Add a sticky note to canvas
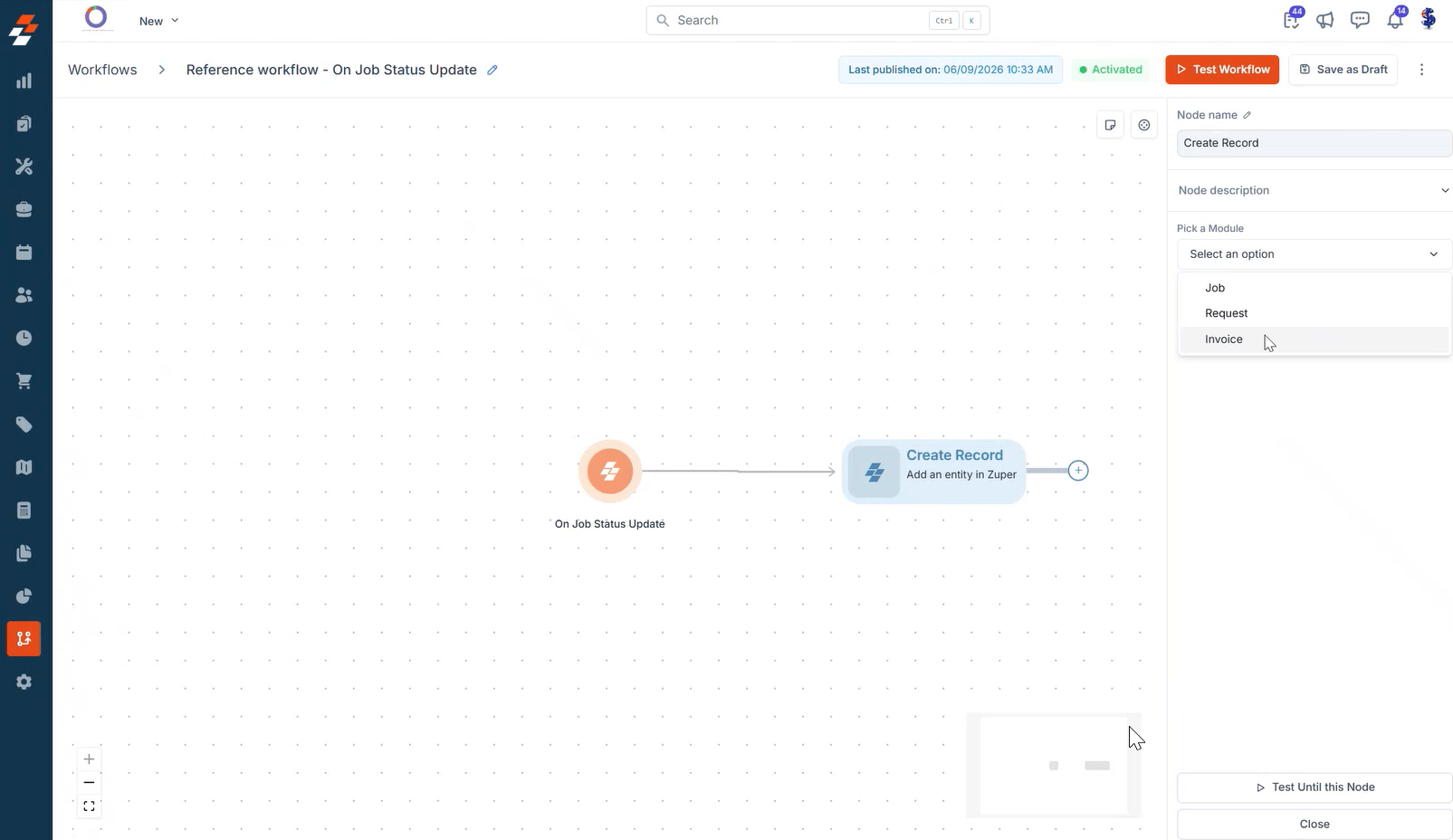The image size is (1453, 840). [1111, 125]
